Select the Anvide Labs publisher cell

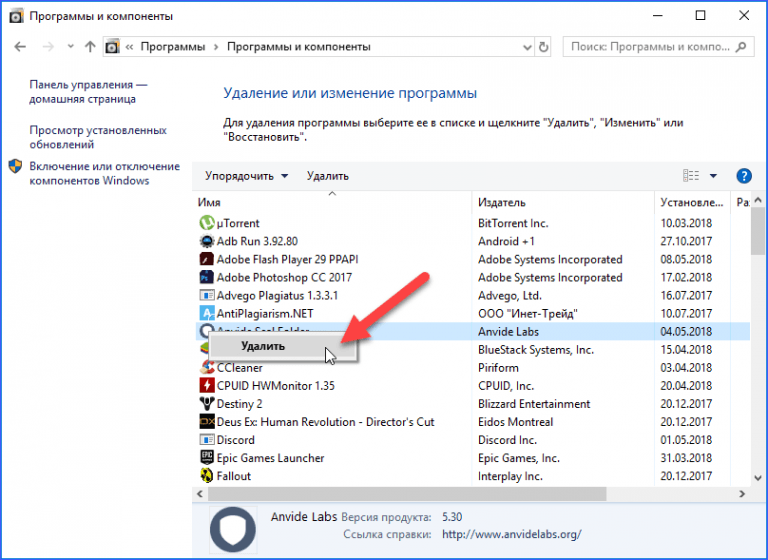pos(508,332)
